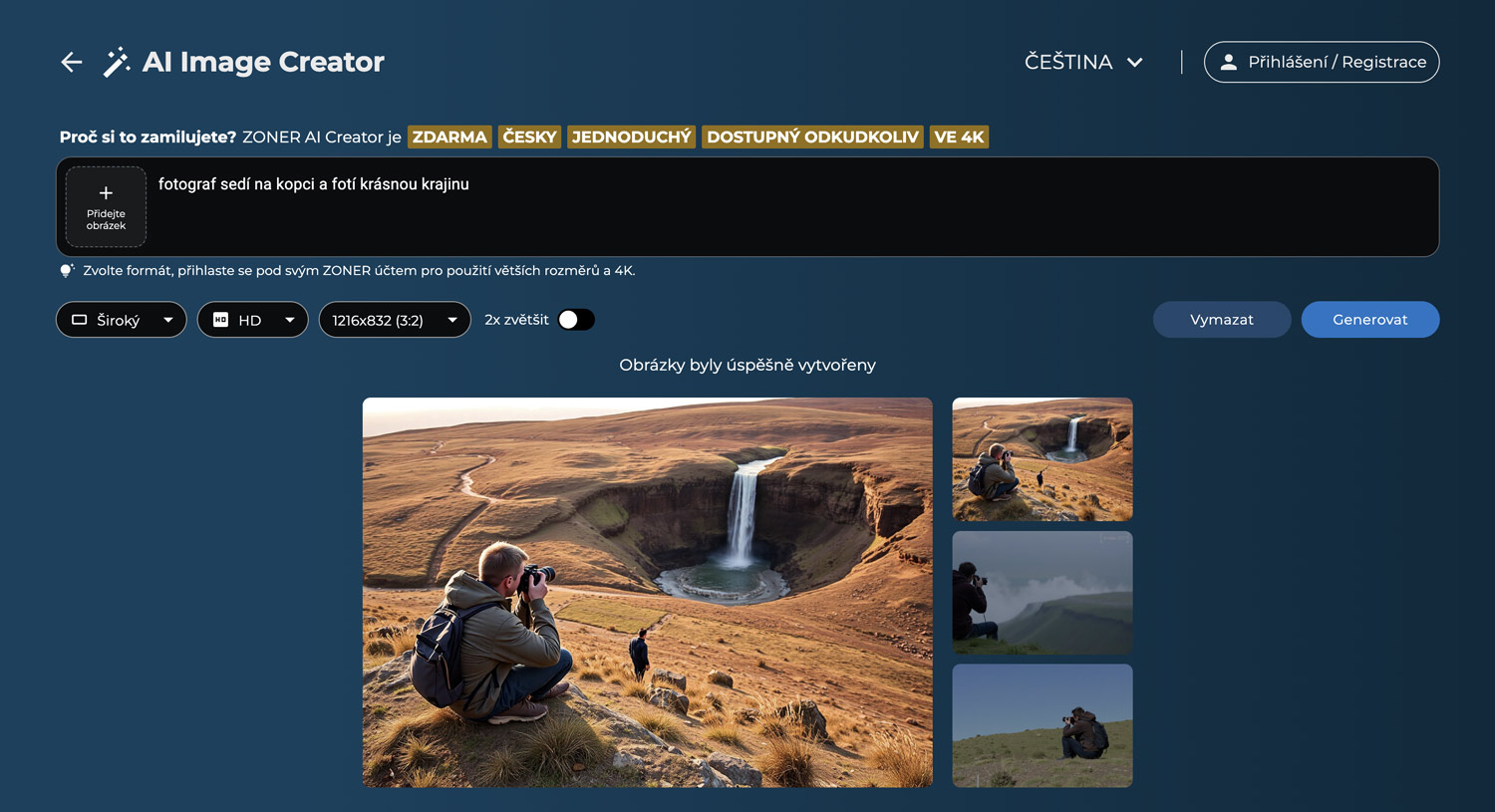Open the 1216x832 (3:2) resolution dropdown
Screen dimensions: 1495x812
(451, 320)
